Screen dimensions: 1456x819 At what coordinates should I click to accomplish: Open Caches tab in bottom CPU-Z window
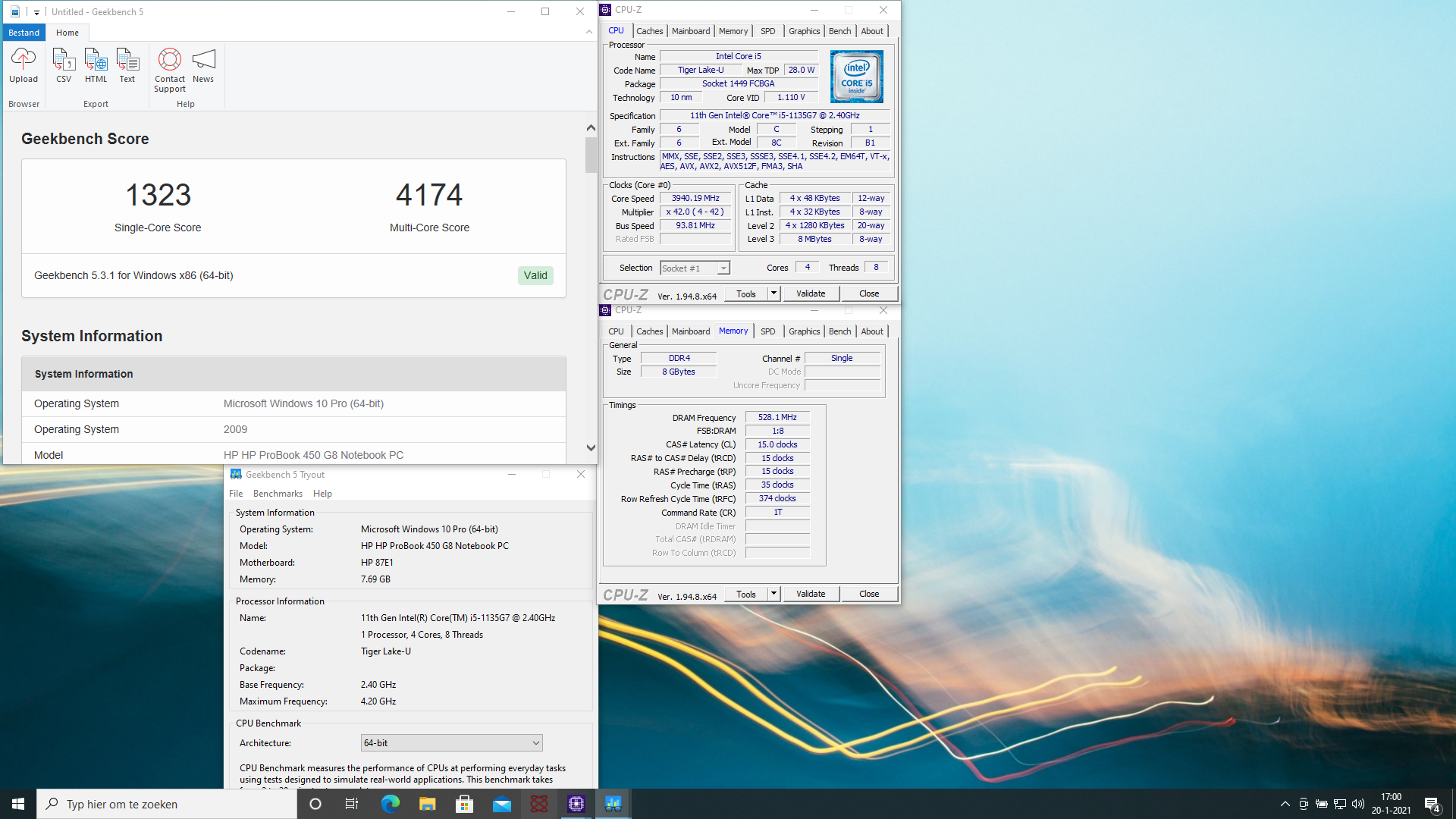pyautogui.click(x=650, y=331)
